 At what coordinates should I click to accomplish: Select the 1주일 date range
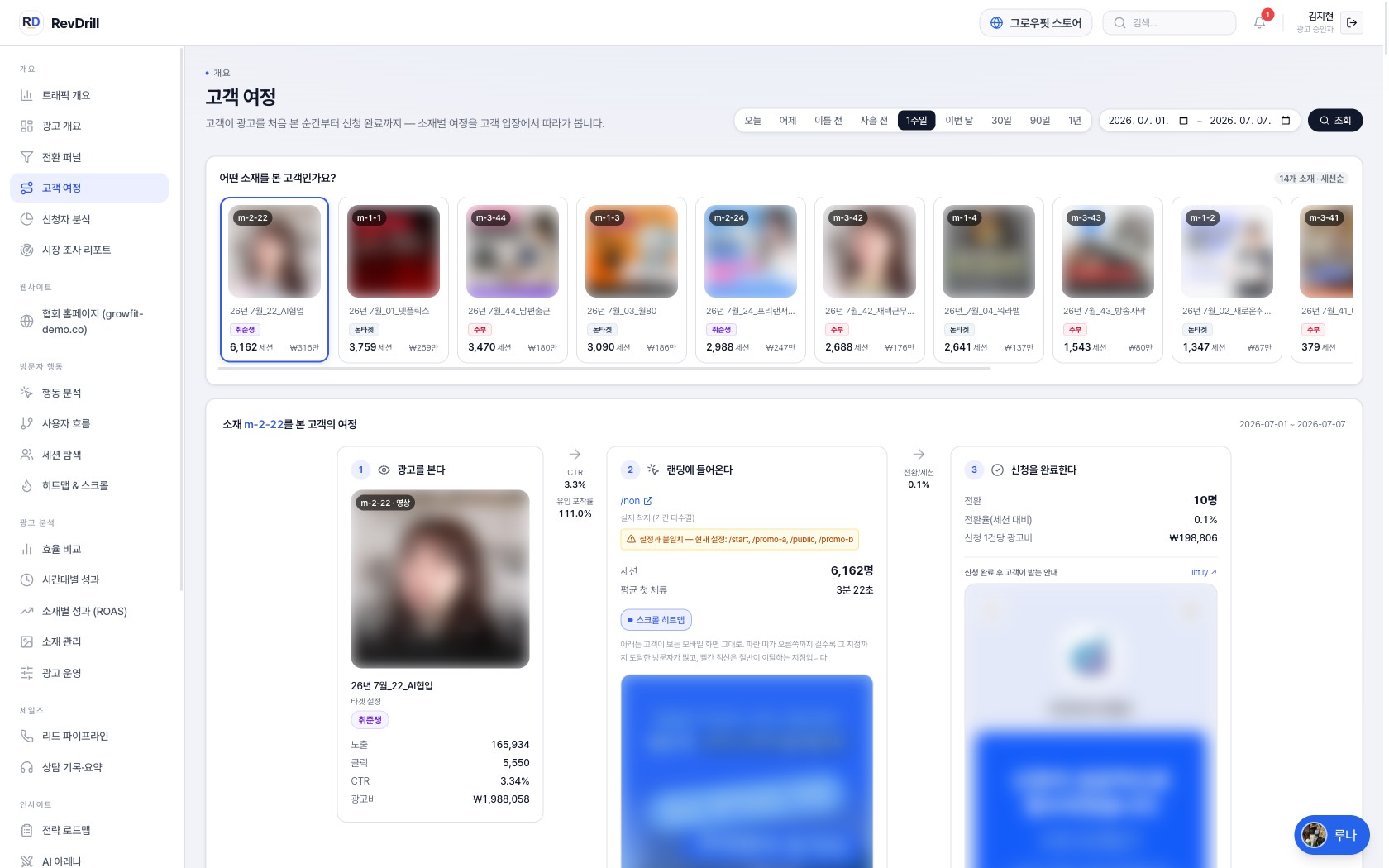click(x=917, y=121)
